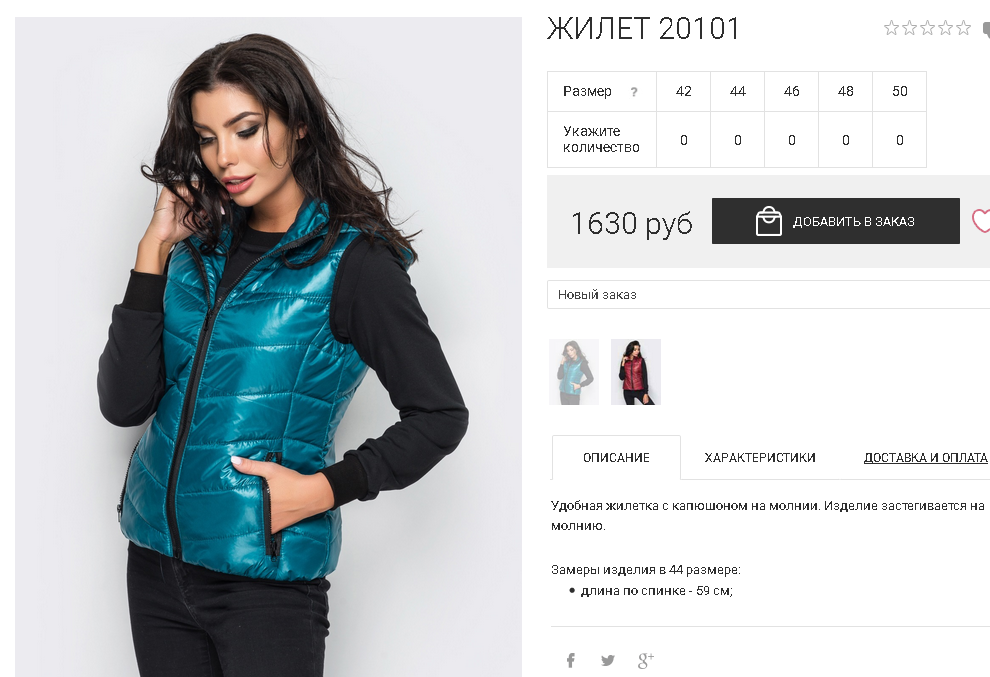
Task: Set quantity field for size 50
Action: pyautogui.click(x=900, y=140)
